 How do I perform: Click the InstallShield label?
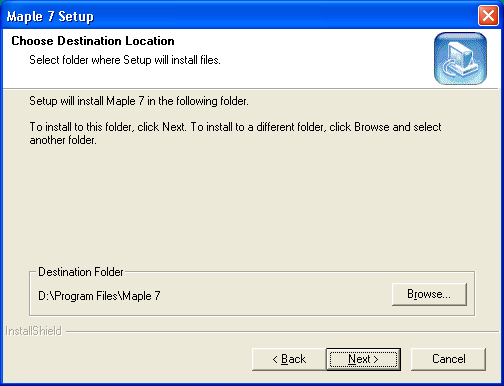[x=34, y=331]
